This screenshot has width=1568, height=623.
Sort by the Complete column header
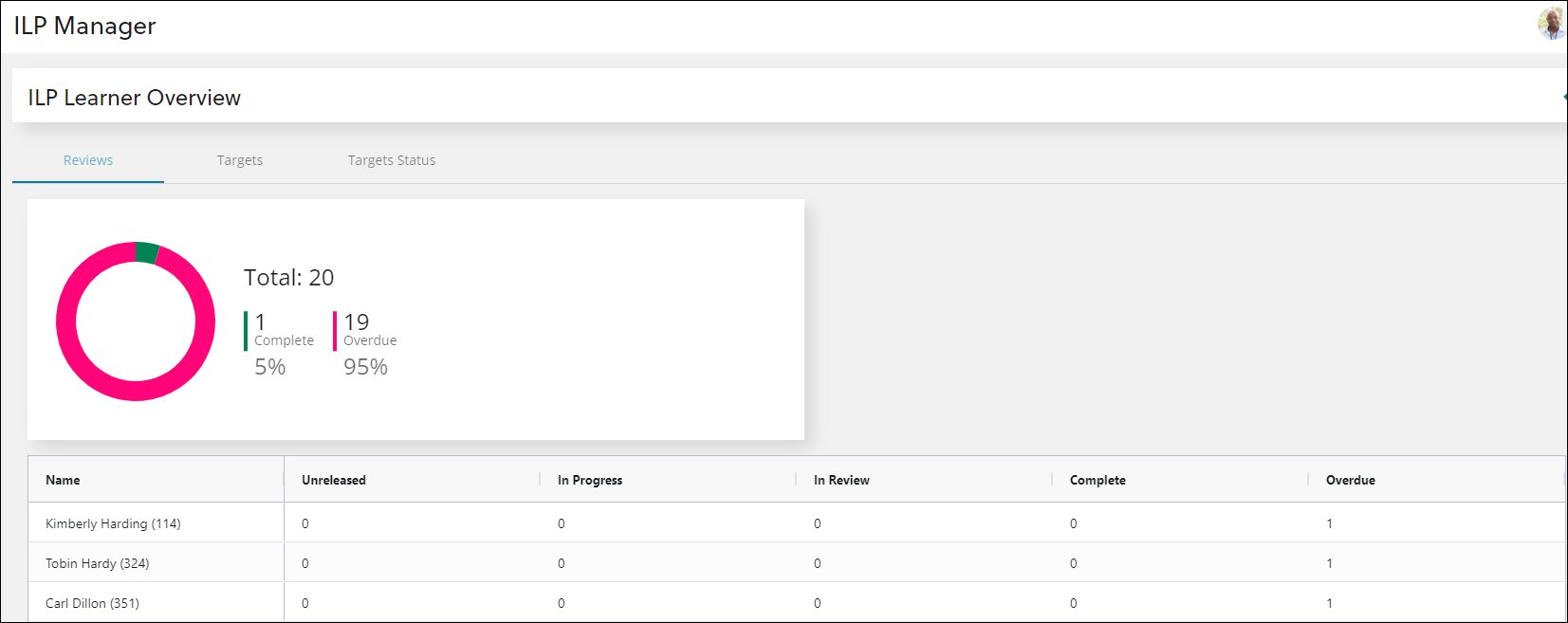(x=1098, y=480)
